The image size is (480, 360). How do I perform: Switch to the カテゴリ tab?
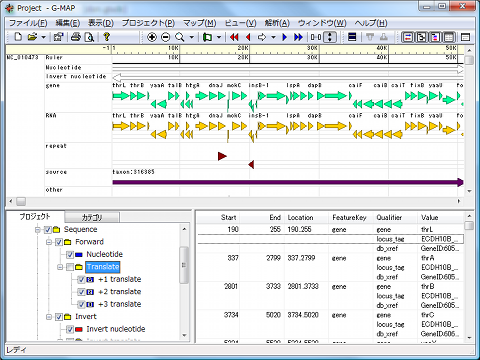click(92, 217)
